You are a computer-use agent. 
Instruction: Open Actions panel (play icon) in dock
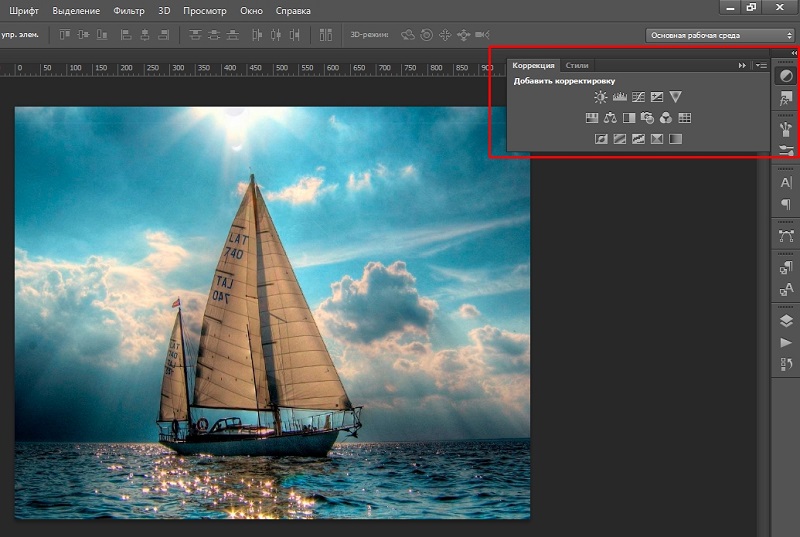tap(786, 343)
